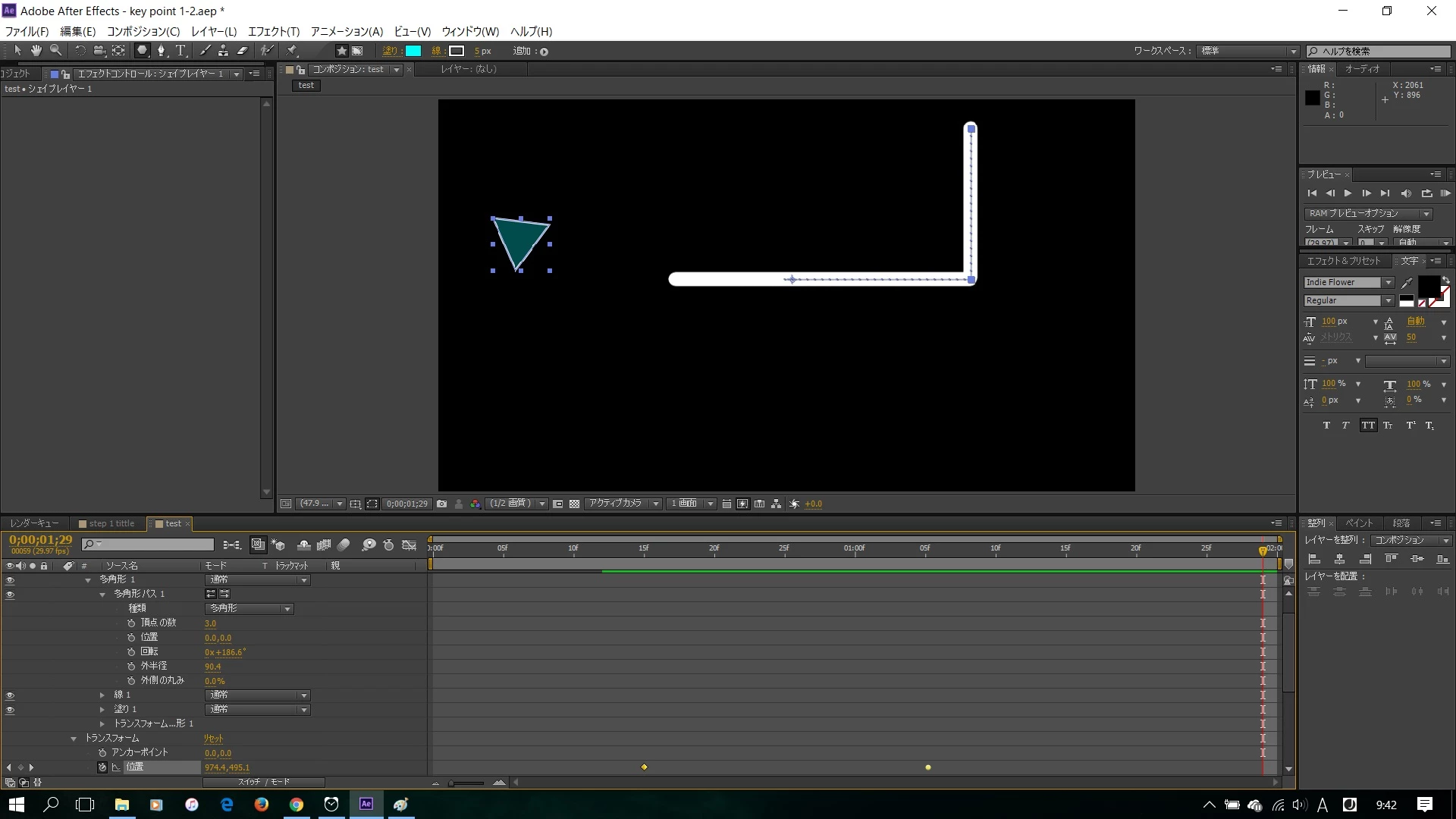Collapse the トランスフォーム group
The width and height of the screenshot is (1456, 819).
74,739
